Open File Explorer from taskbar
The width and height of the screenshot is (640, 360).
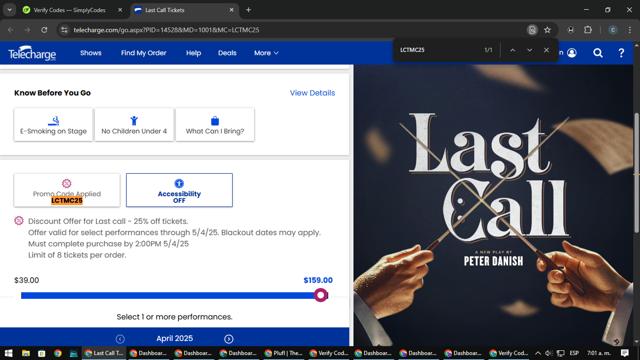point(25,353)
